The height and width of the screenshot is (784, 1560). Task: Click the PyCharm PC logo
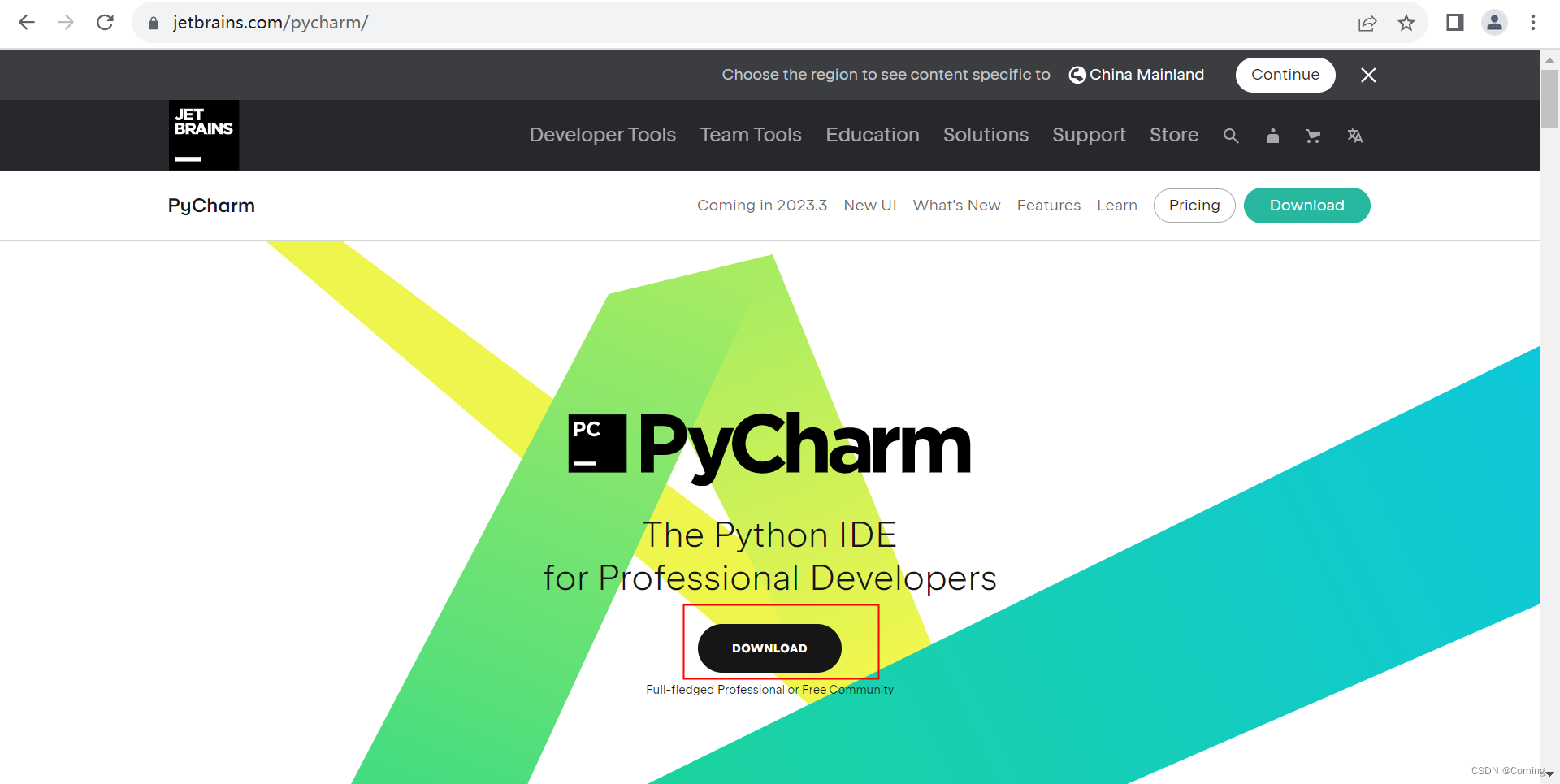(x=596, y=444)
